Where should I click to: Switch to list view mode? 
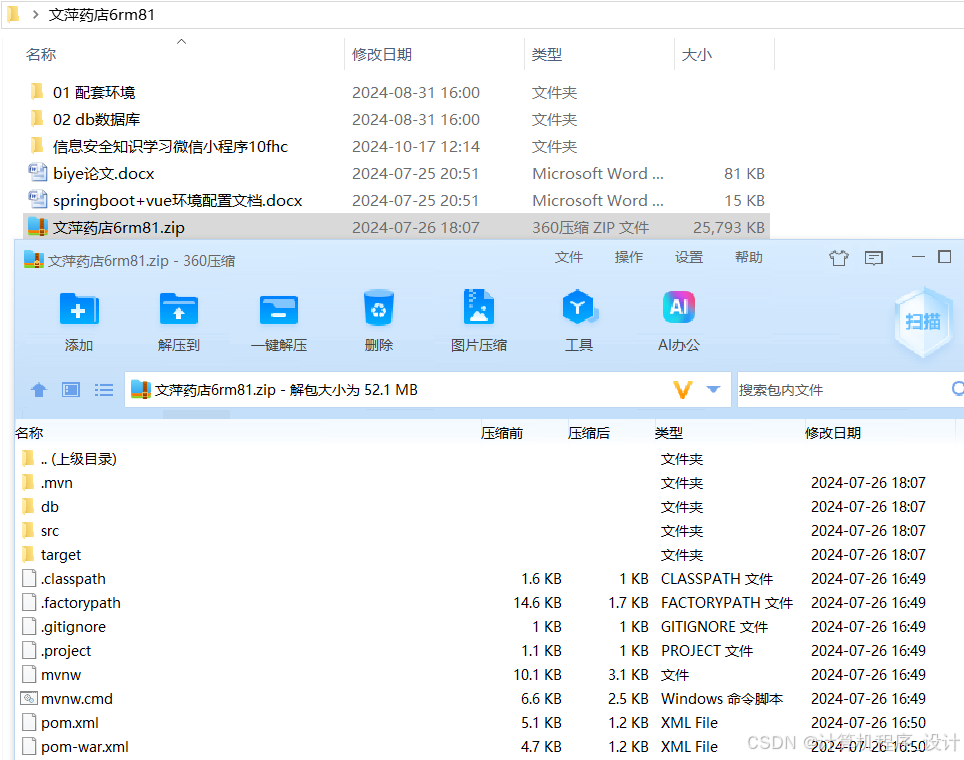104,389
